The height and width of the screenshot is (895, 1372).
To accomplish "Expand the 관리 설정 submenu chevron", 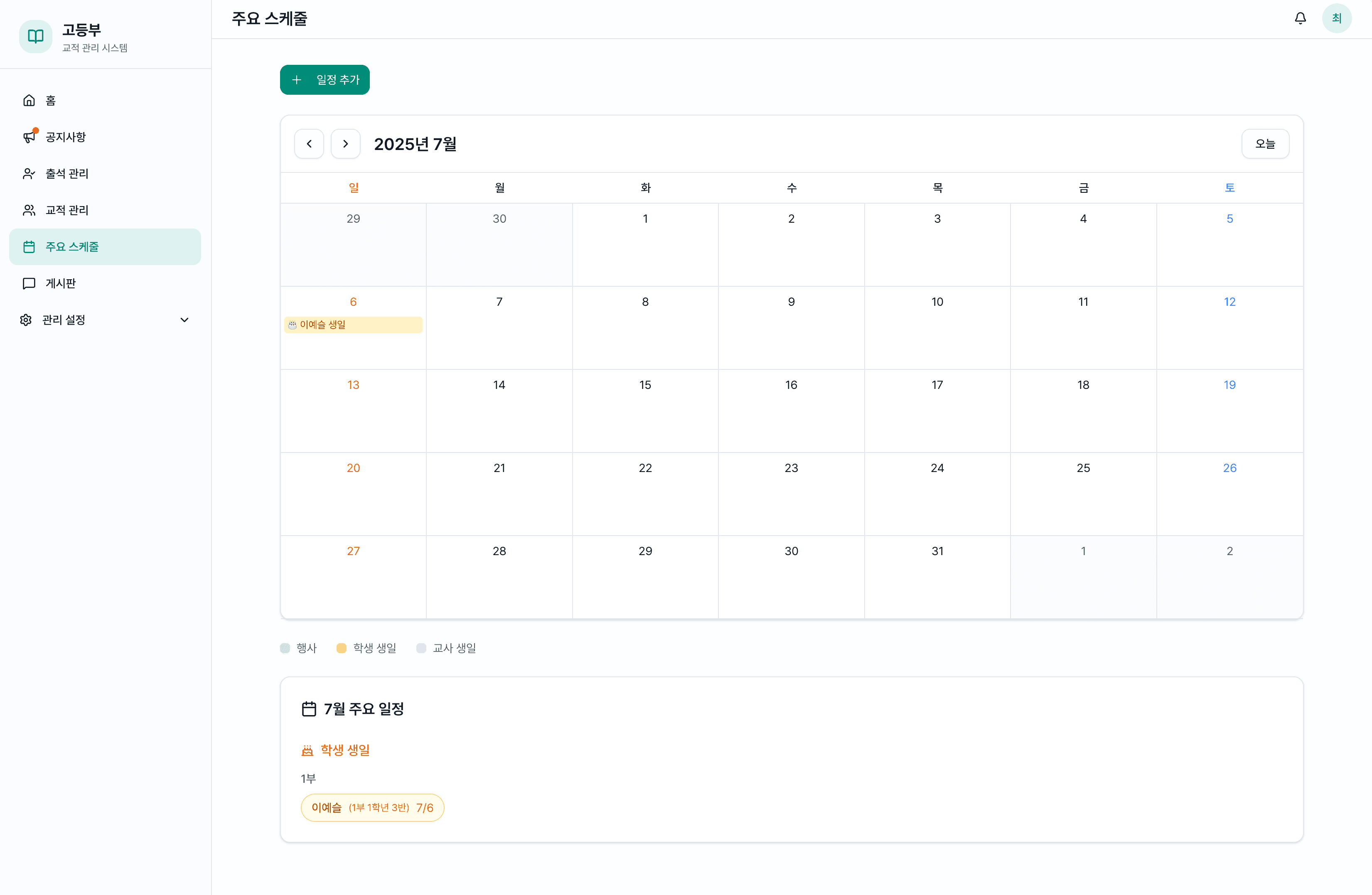I will [x=184, y=320].
